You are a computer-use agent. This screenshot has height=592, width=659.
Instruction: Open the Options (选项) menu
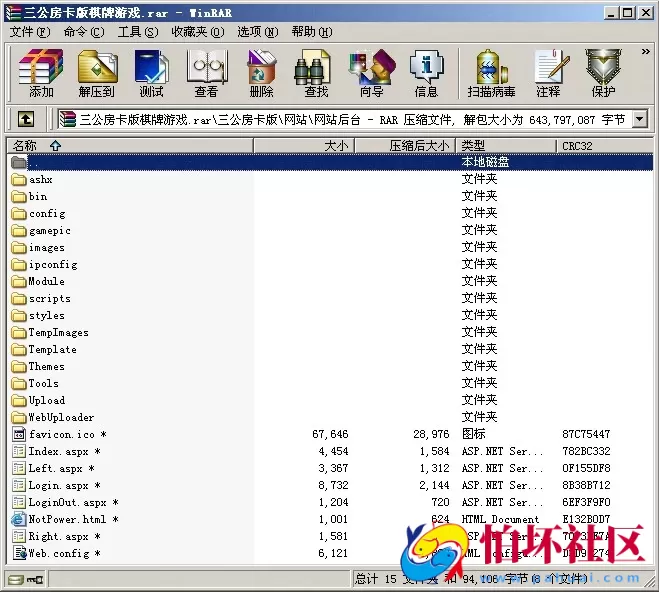(258, 32)
